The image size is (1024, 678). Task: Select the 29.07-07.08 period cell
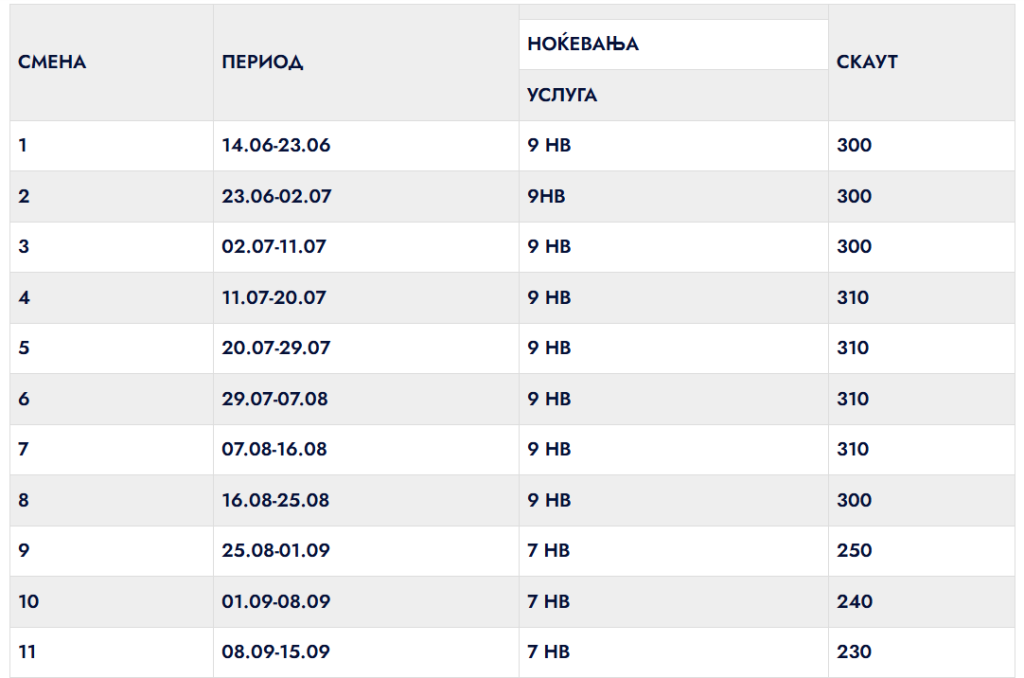coord(275,399)
